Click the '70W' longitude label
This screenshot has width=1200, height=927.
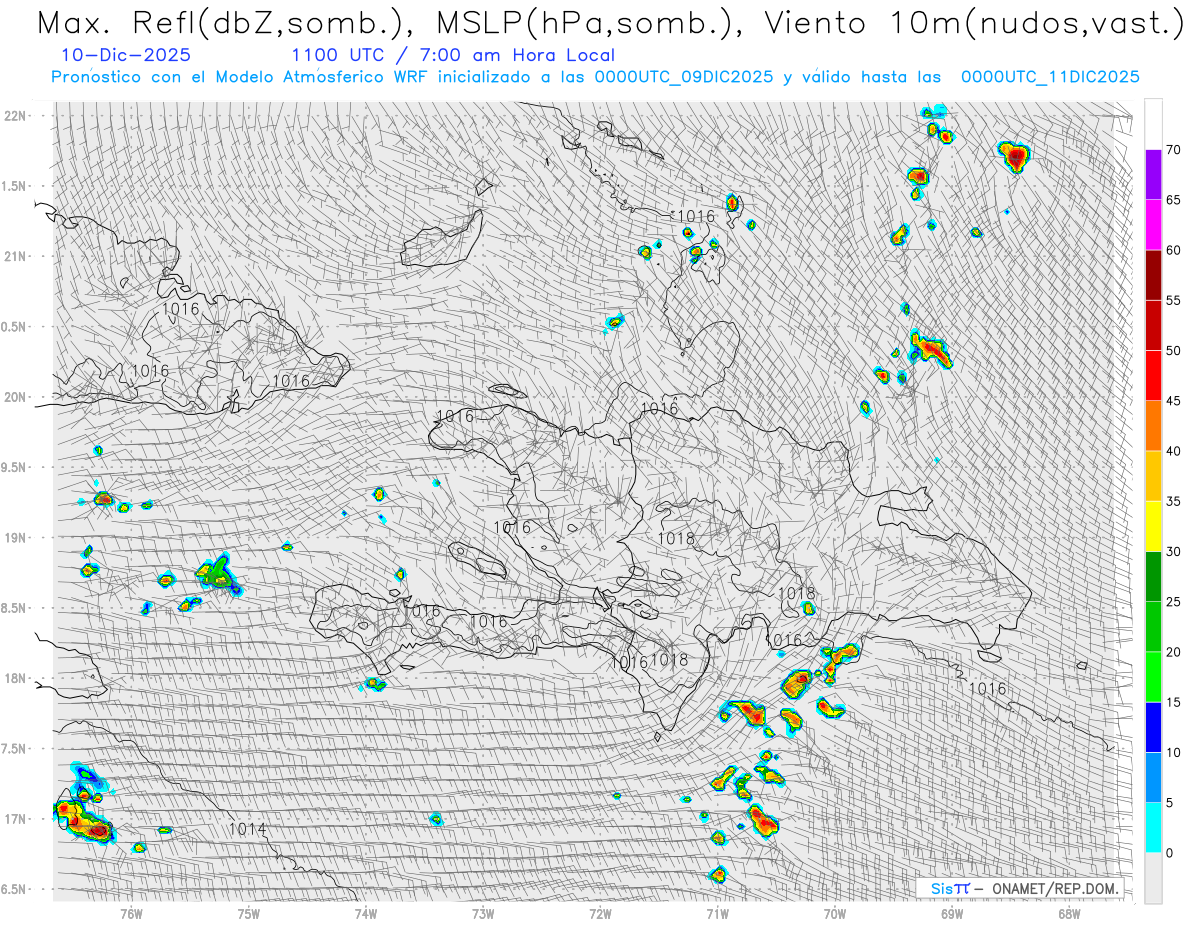tap(834, 912)
